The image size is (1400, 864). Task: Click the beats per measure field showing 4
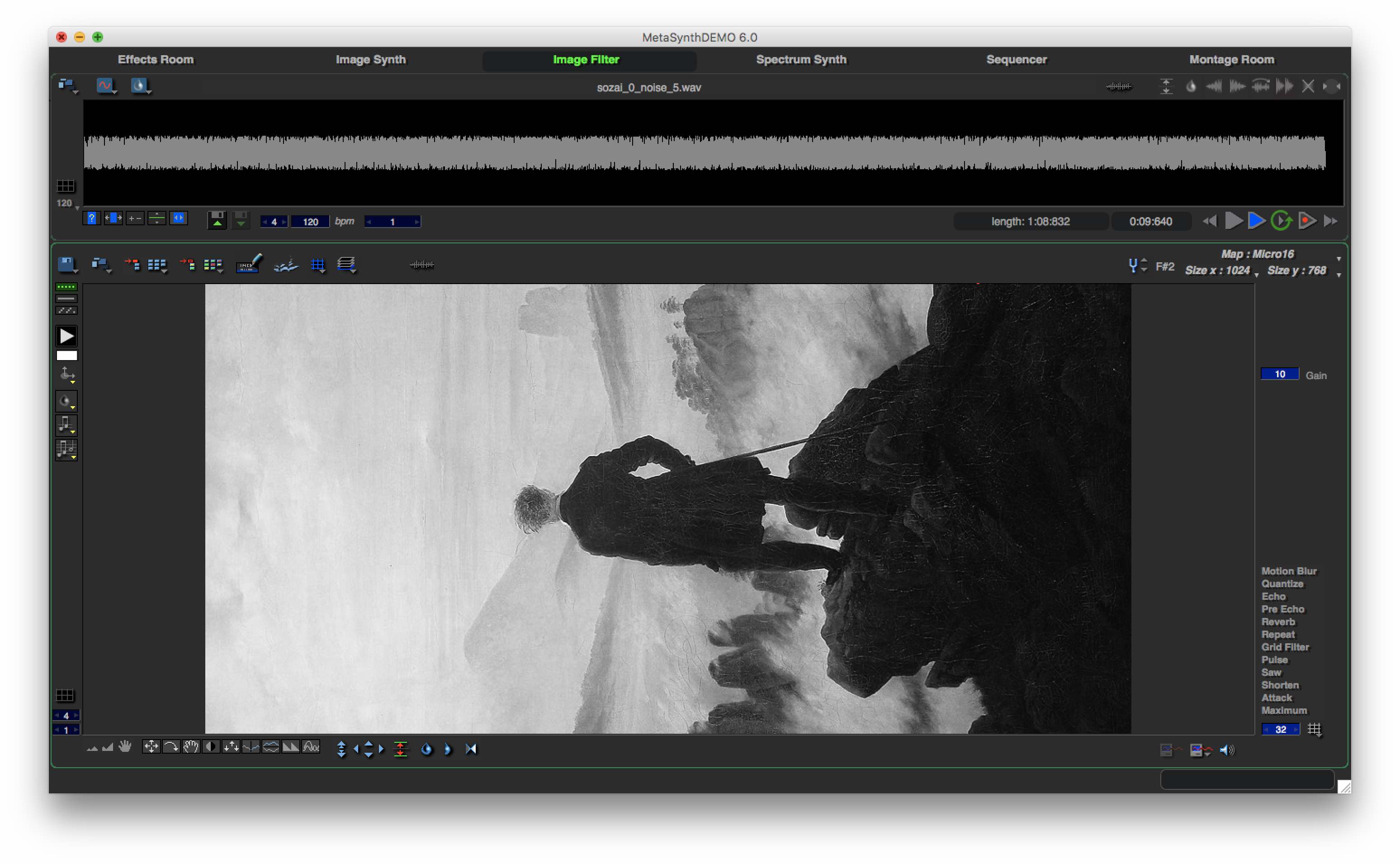coord(274,222)
